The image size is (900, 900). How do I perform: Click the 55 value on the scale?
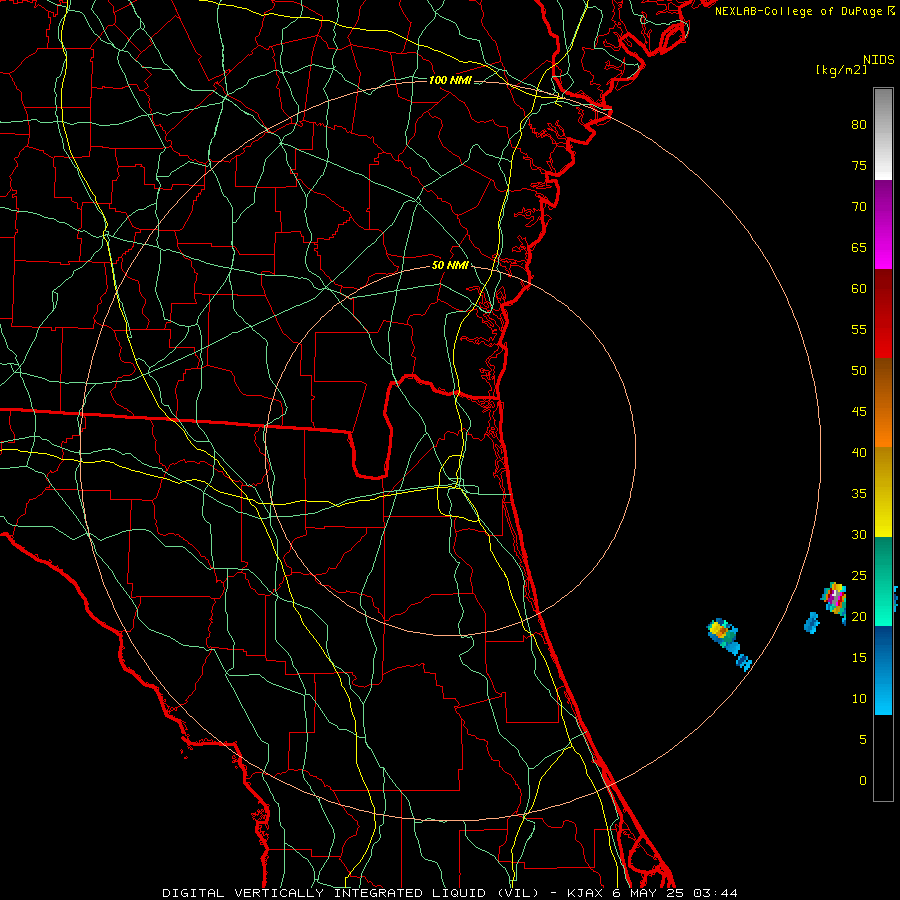click(859, 329)
